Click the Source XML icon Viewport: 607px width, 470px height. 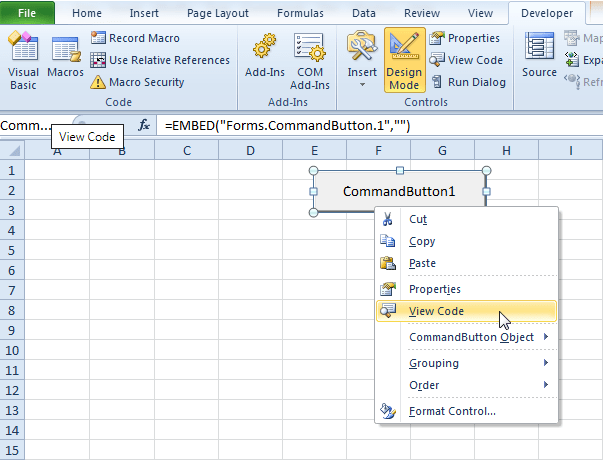tap(540, 58)
